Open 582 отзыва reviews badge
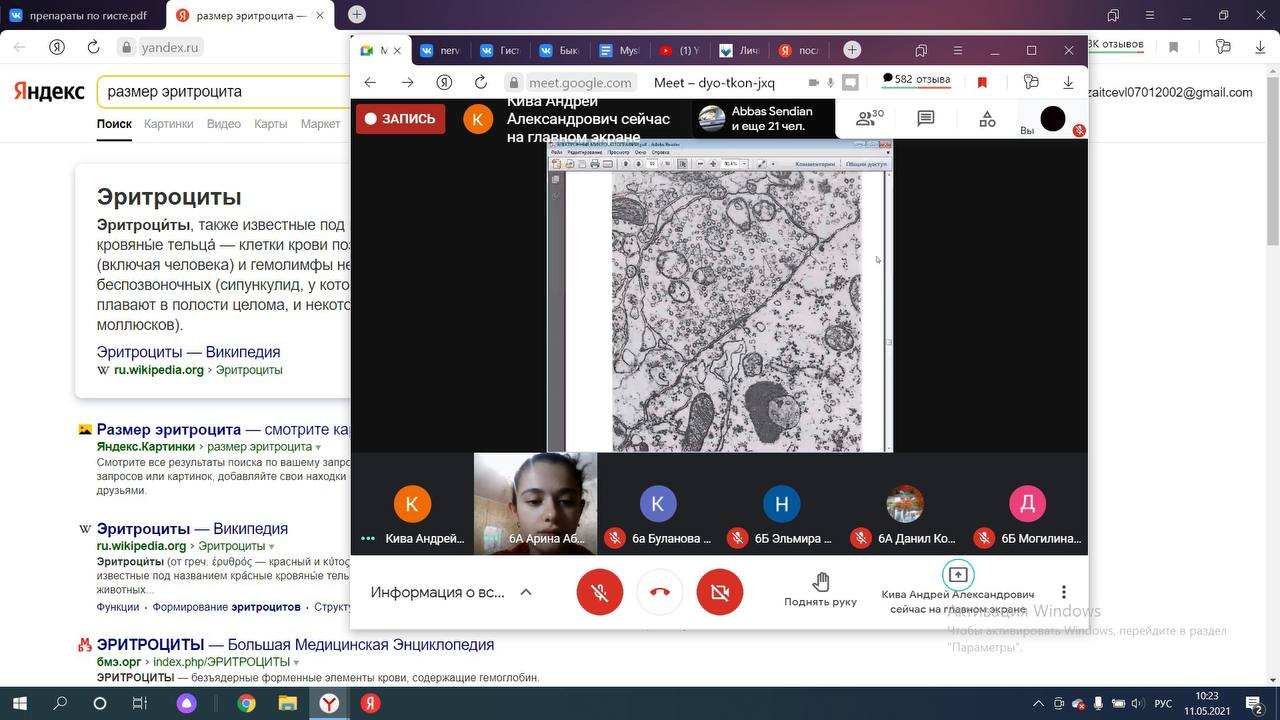 (x=916, y=79)
